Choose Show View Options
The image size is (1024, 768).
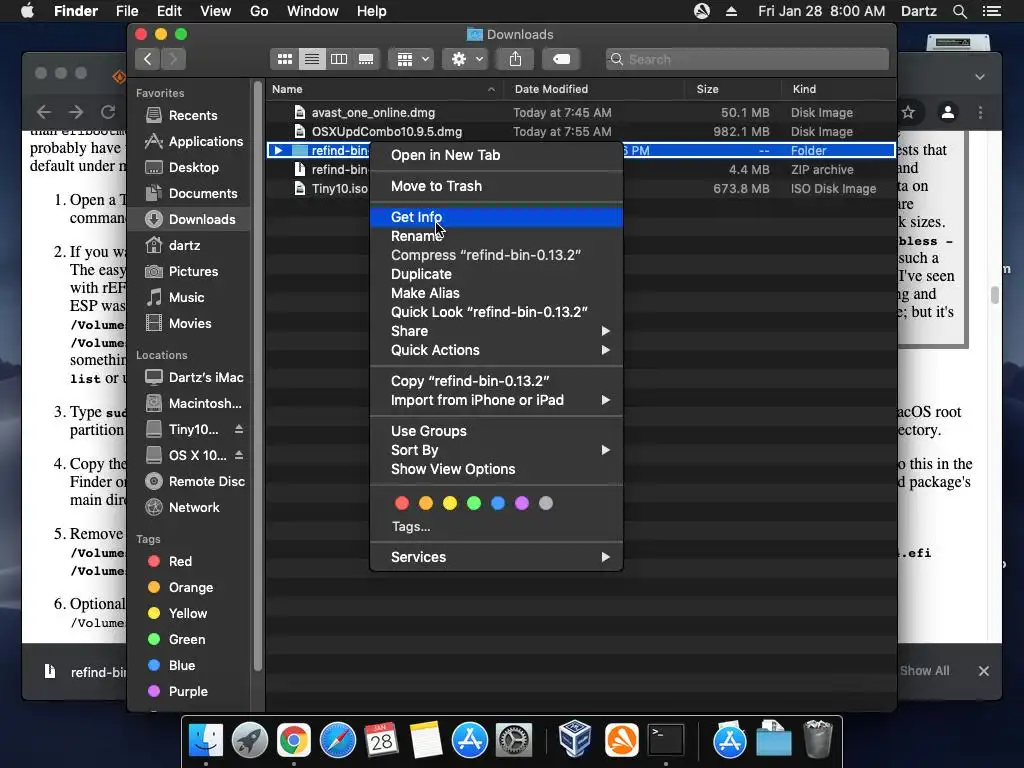click(496, 470)
